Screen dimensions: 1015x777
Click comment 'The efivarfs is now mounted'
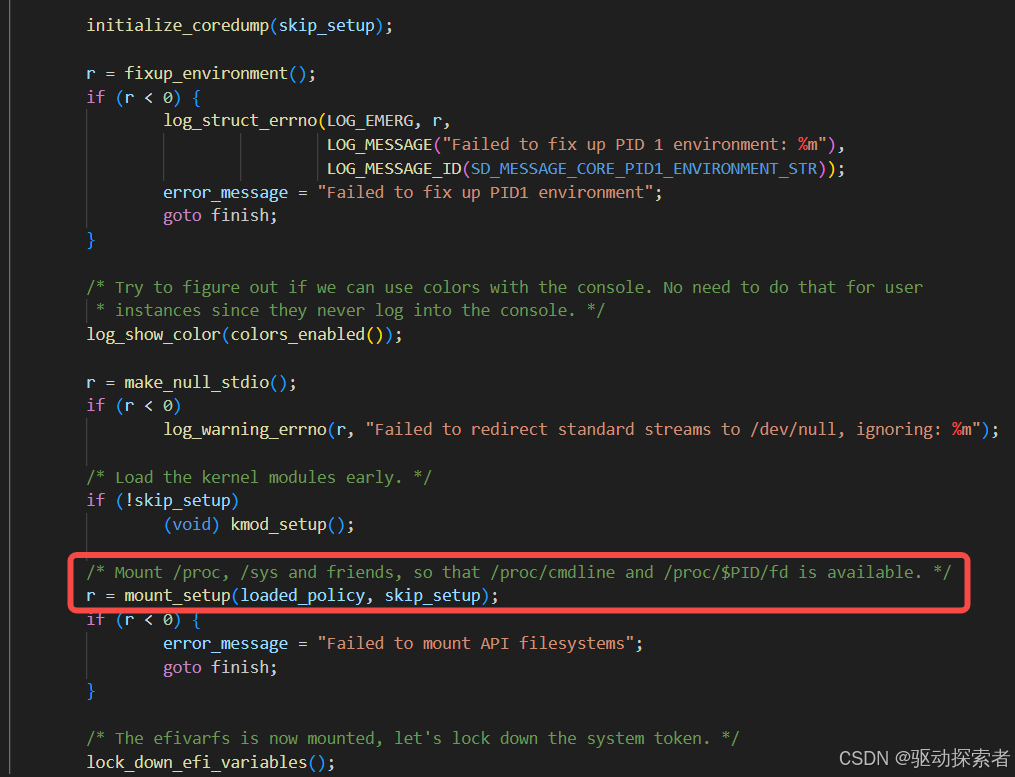pyautogui.click(x=412, y=739)
